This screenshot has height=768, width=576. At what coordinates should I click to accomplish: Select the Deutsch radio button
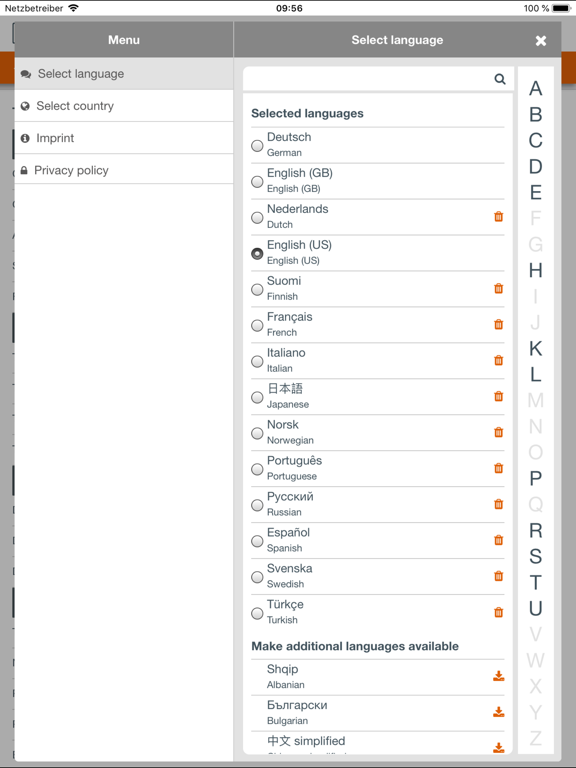coord(257,145)
